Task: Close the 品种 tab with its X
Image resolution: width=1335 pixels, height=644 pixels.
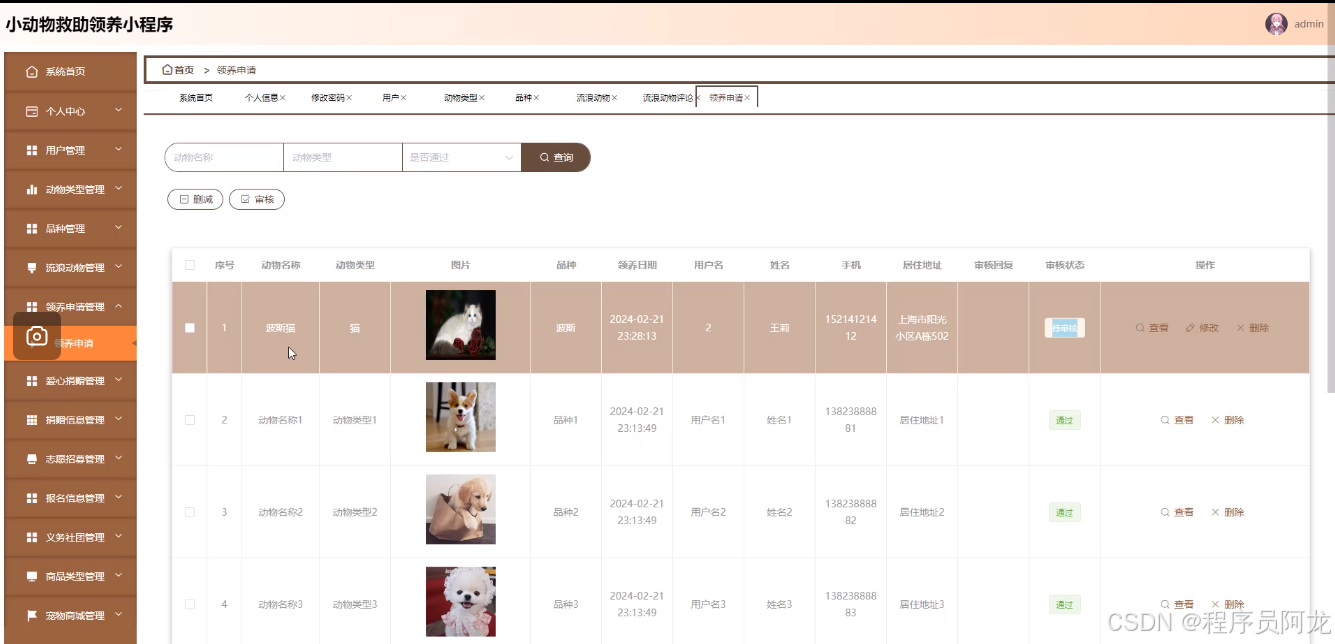Action: coord(537,98)
